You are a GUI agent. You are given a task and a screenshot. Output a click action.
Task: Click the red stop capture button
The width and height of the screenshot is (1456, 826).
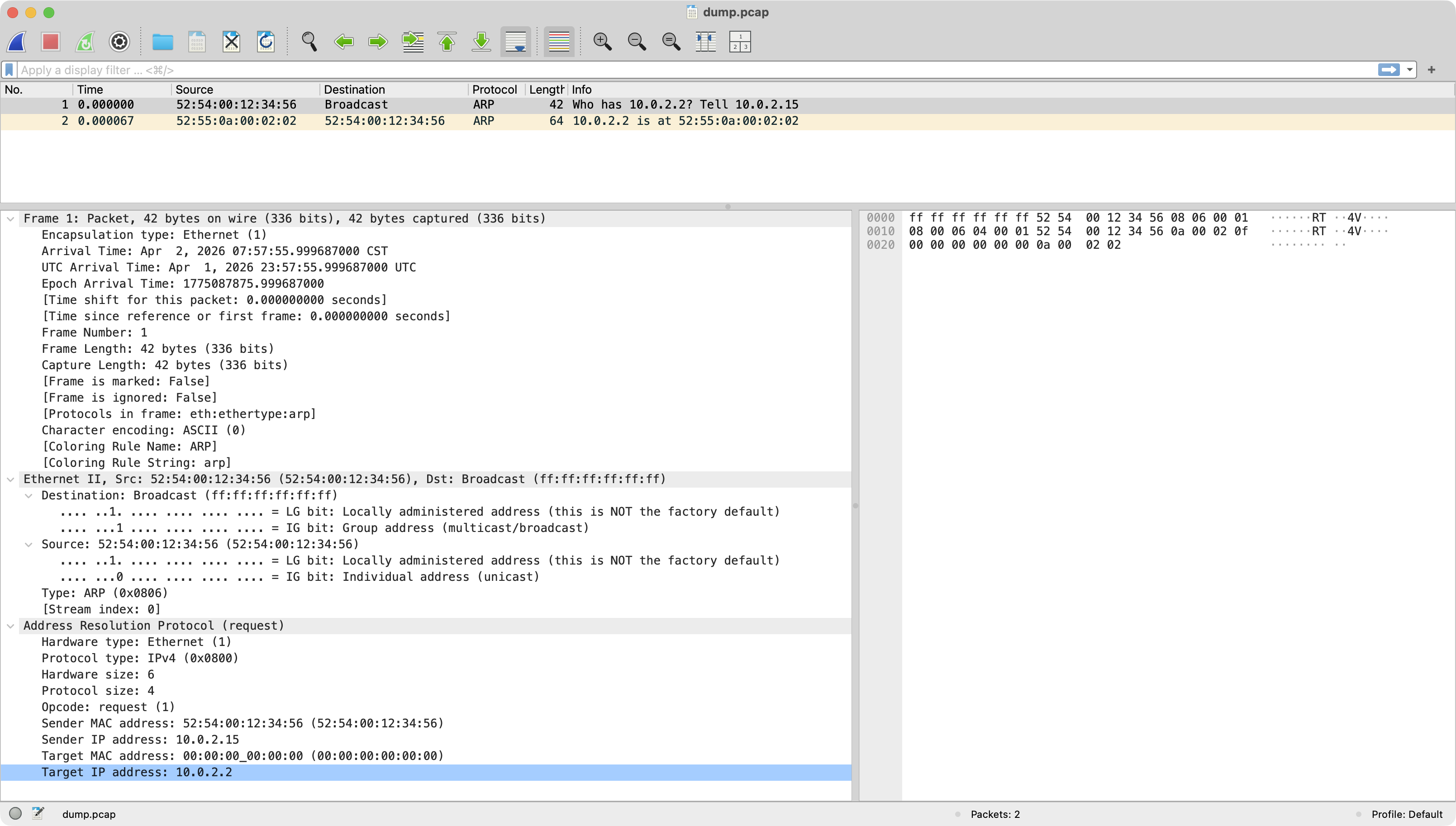[x=51, y=42]
